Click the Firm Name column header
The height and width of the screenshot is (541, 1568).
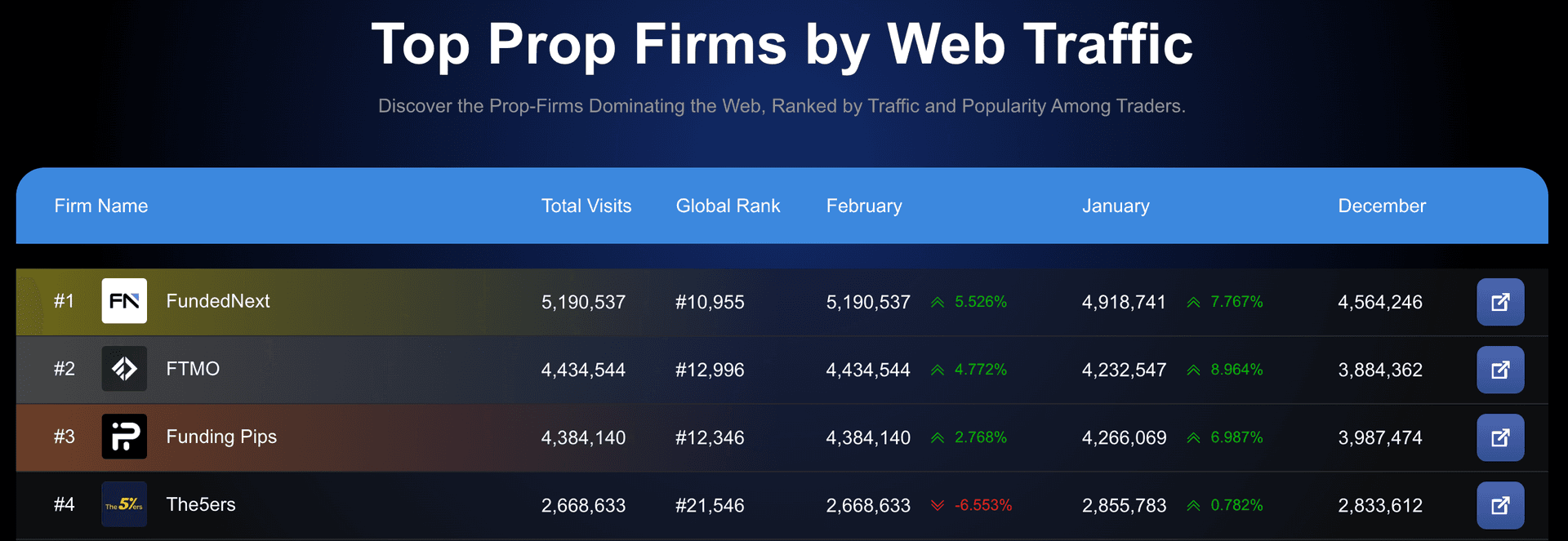[101, 206]
